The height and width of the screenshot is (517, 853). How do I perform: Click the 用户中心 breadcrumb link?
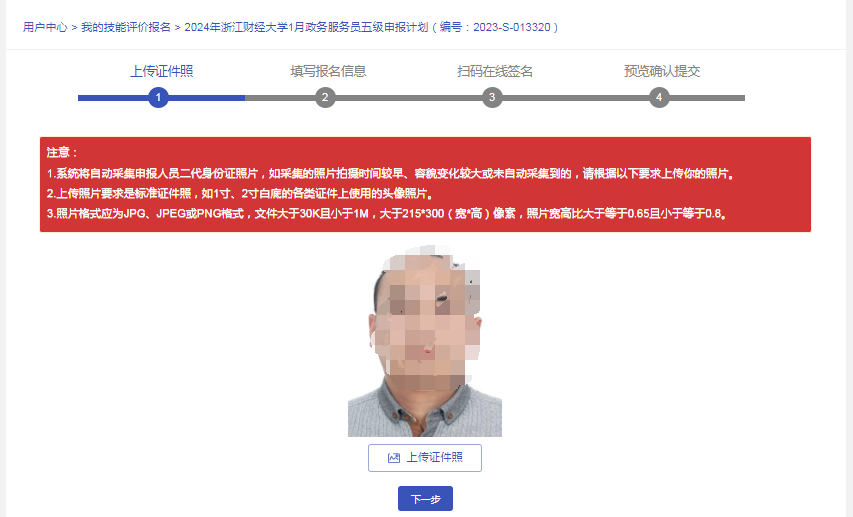[45, 27]
